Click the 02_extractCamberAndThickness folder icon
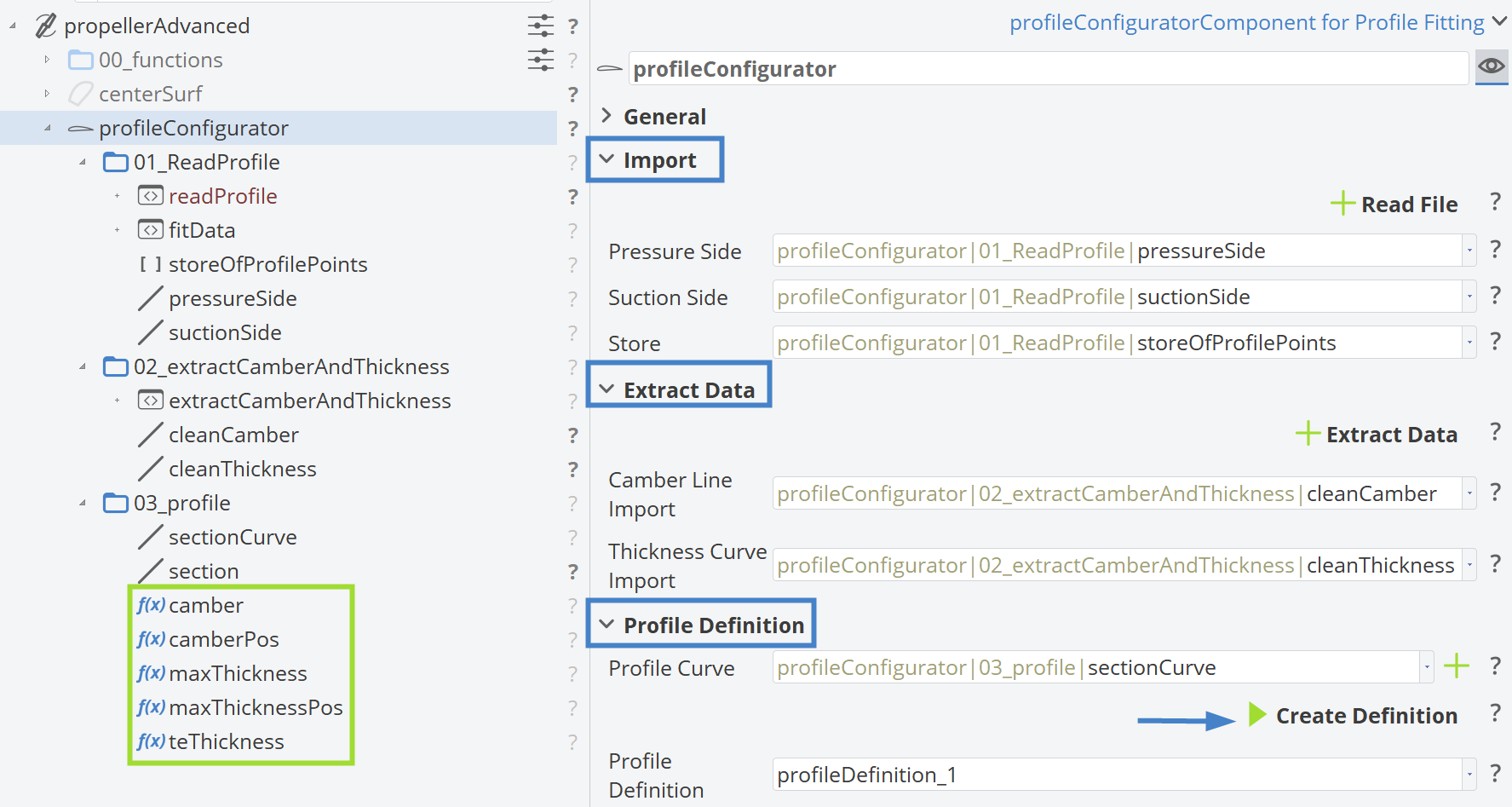Screen dimensions: 1512x807 point(116,366)
